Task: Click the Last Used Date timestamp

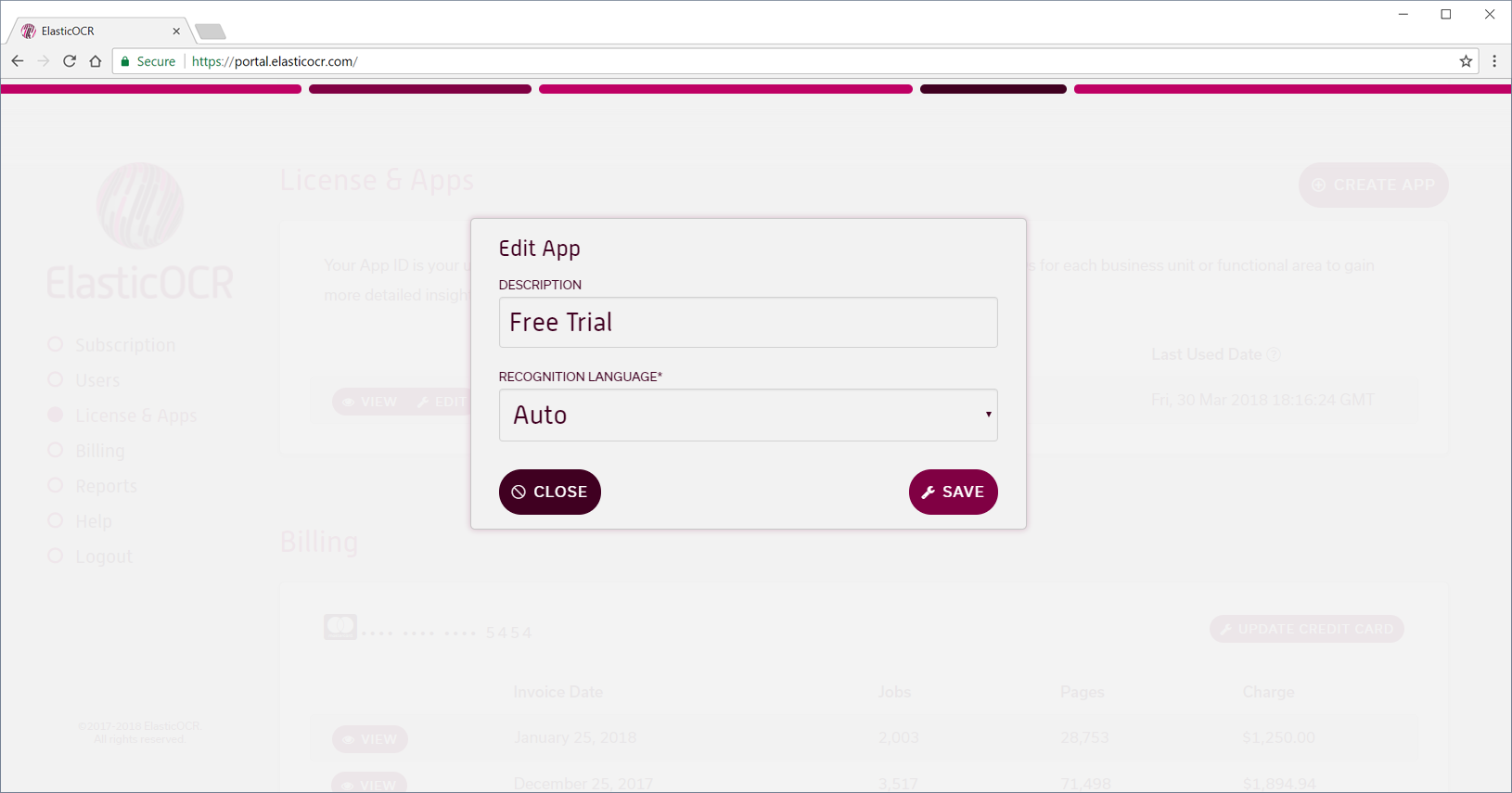Action: point(1262,400)
